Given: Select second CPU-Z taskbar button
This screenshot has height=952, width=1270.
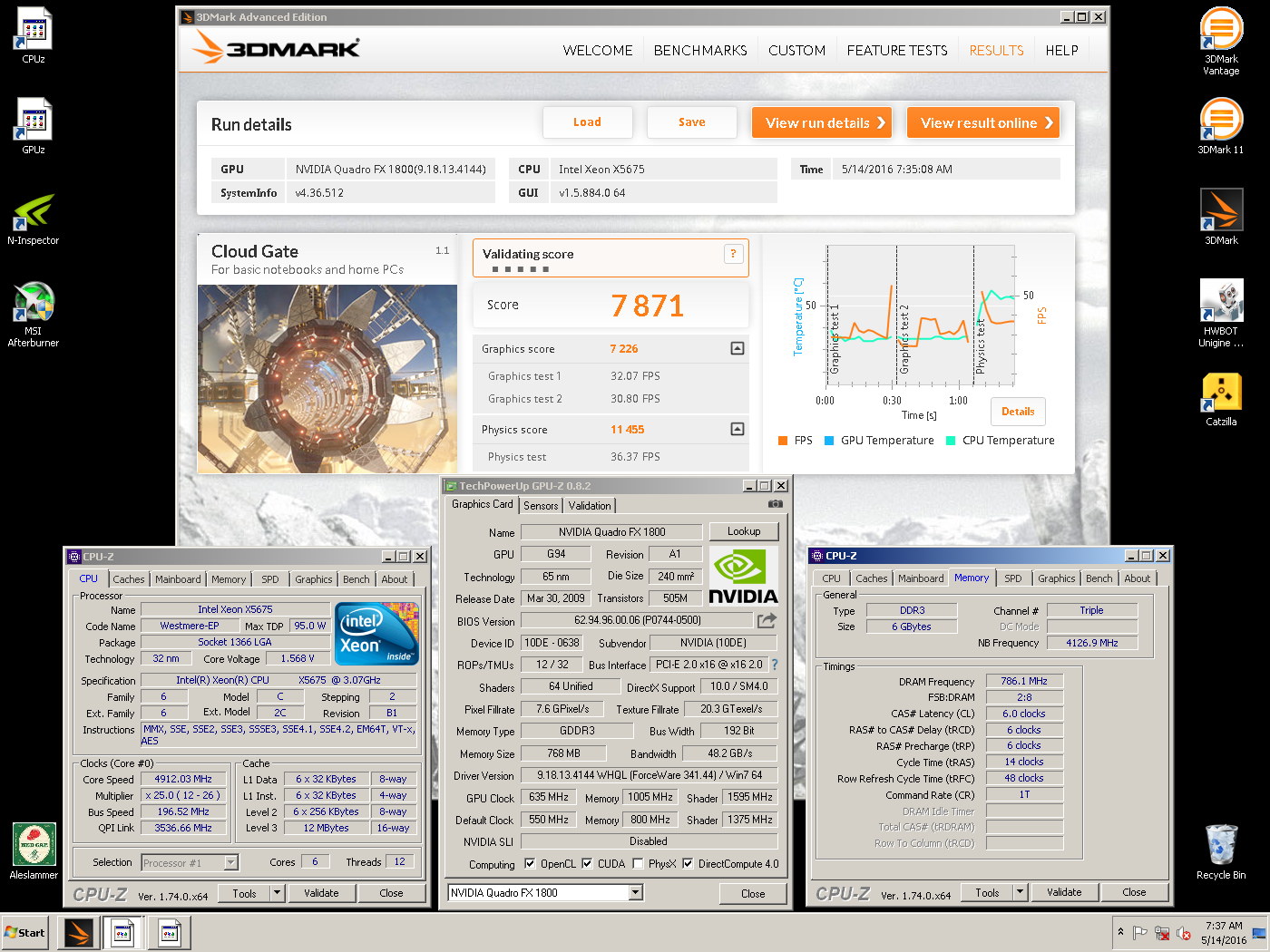Looking at the screenshot, I should [x=169, y=932].
